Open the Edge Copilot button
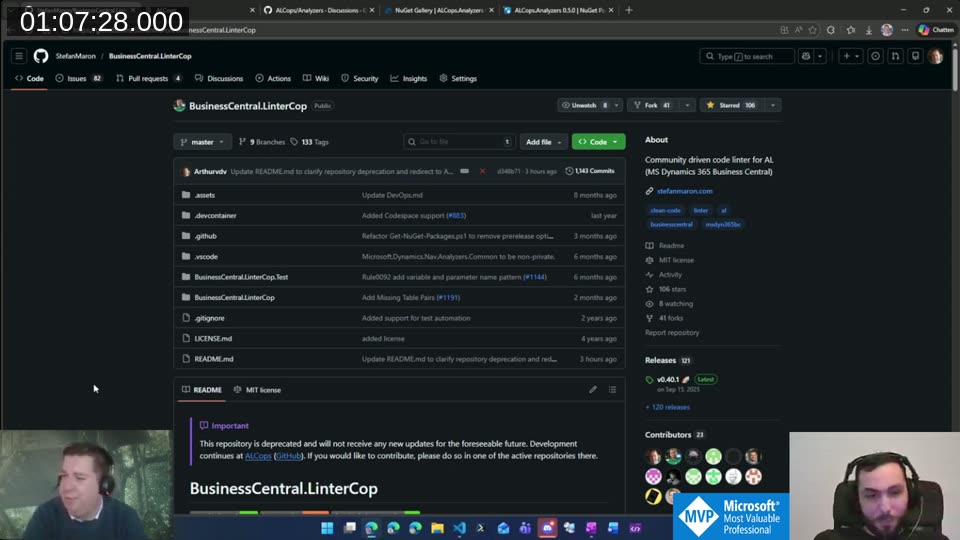The width and height of the screenshot is (960, 540). click(936, 30)
